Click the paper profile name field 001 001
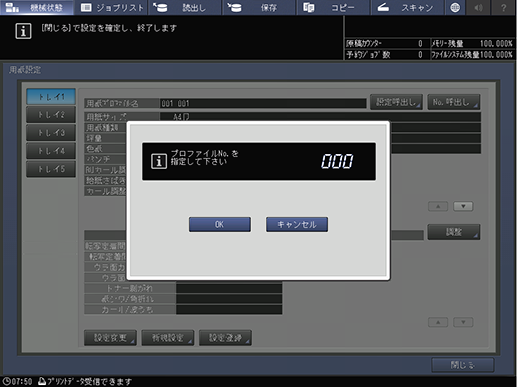Viewport: 517px width, 387px height. [x=263, y=103]
